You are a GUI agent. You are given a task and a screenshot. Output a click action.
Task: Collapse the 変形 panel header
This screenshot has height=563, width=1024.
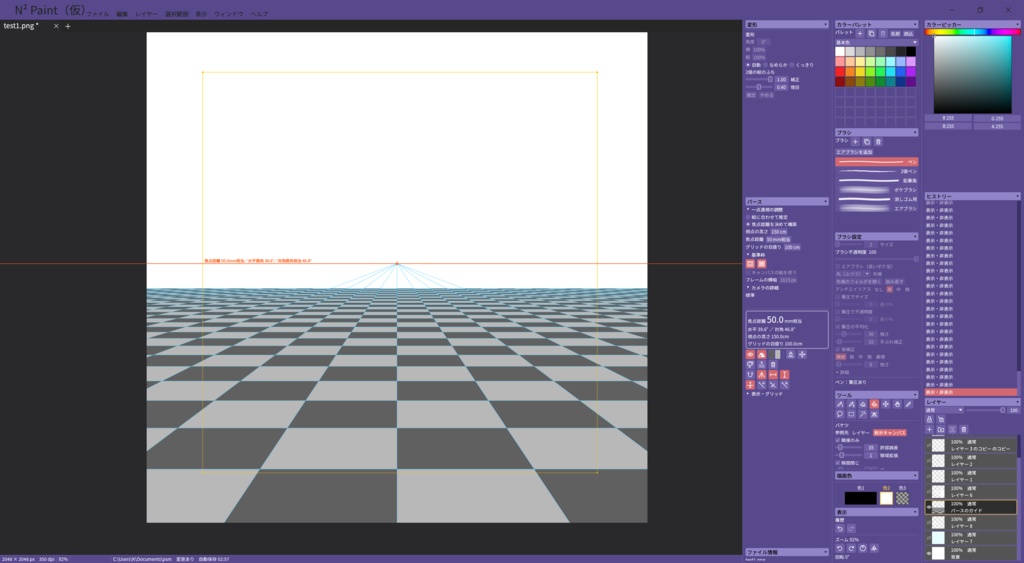click(786, 24)
